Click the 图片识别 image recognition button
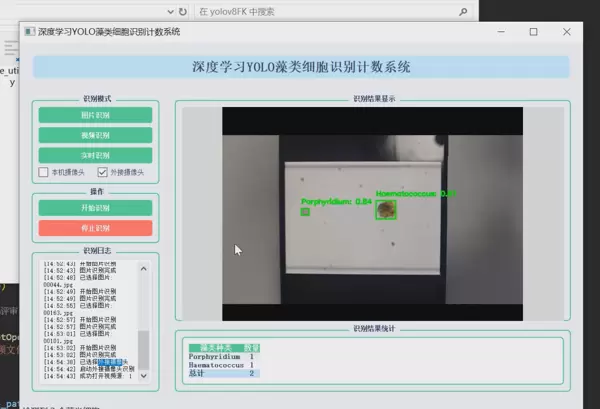 [96, 115]
